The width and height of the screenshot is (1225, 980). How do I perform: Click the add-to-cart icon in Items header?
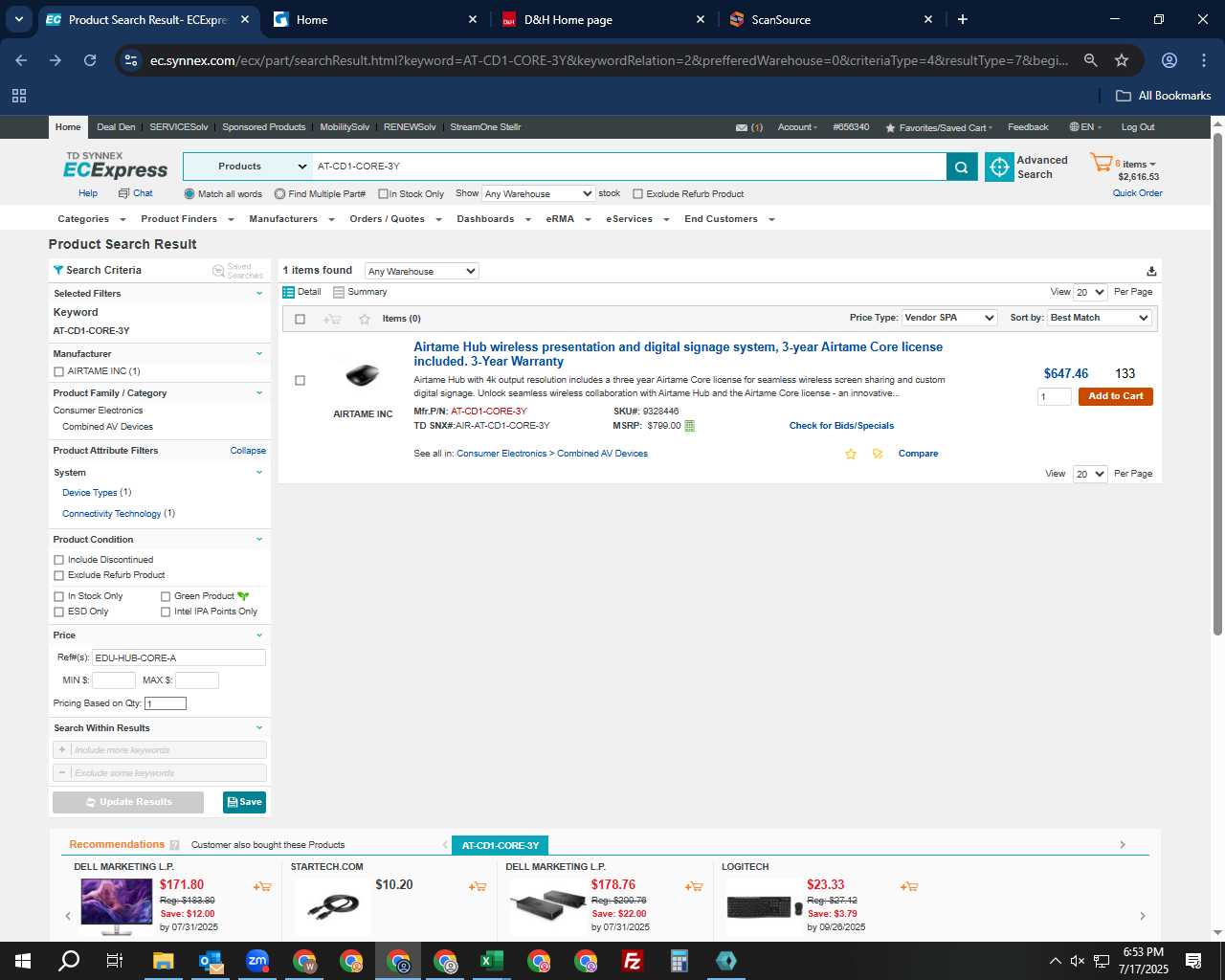(x=332, y=319)
